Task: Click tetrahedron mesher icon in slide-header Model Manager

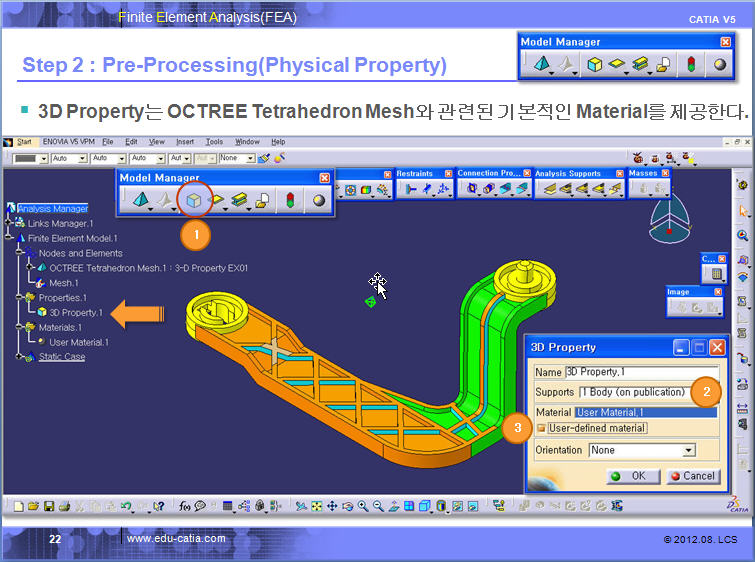Action: [542, 64]
